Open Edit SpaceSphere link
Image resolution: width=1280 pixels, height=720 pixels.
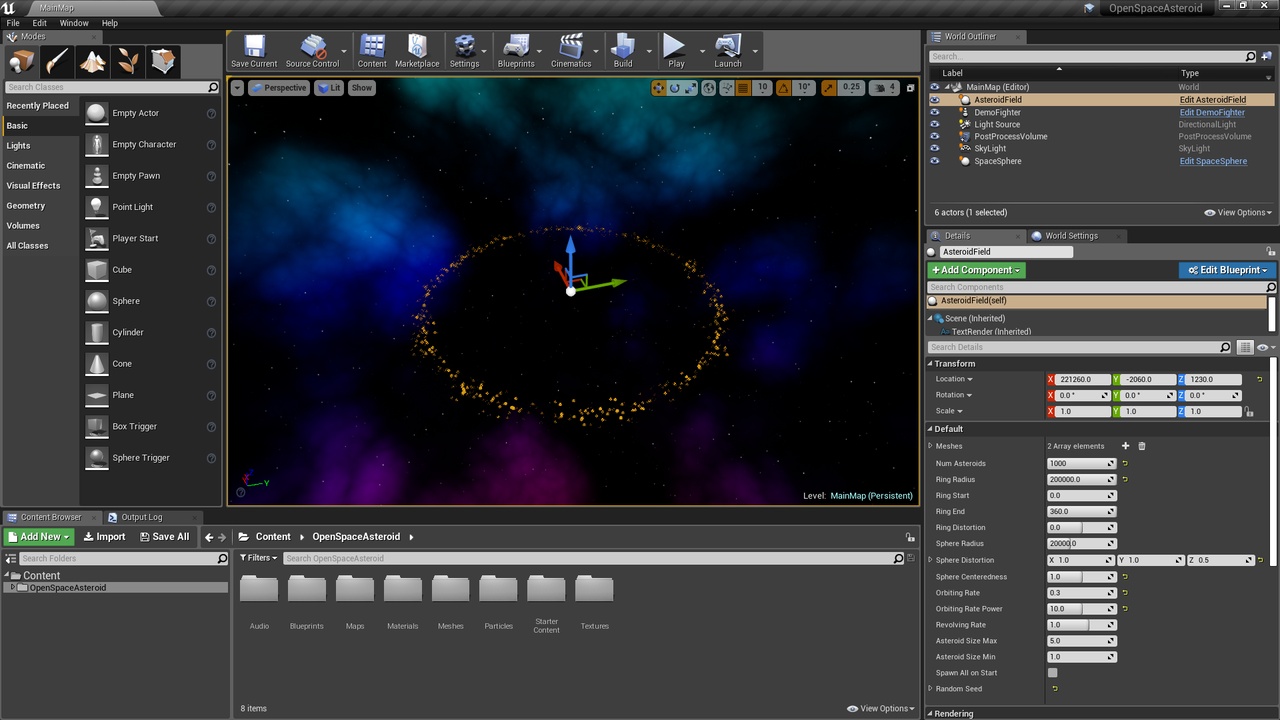[1213, 161]
